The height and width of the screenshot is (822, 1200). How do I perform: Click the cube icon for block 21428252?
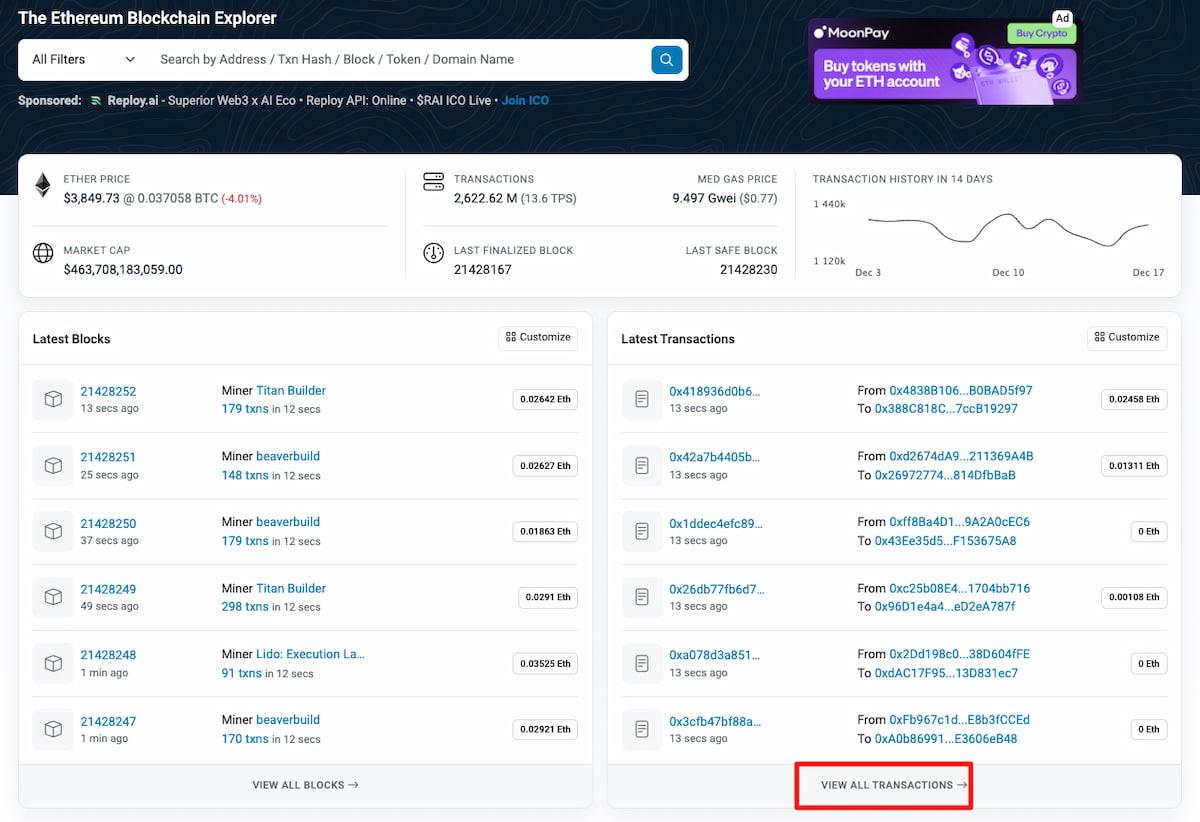[52, 399]
